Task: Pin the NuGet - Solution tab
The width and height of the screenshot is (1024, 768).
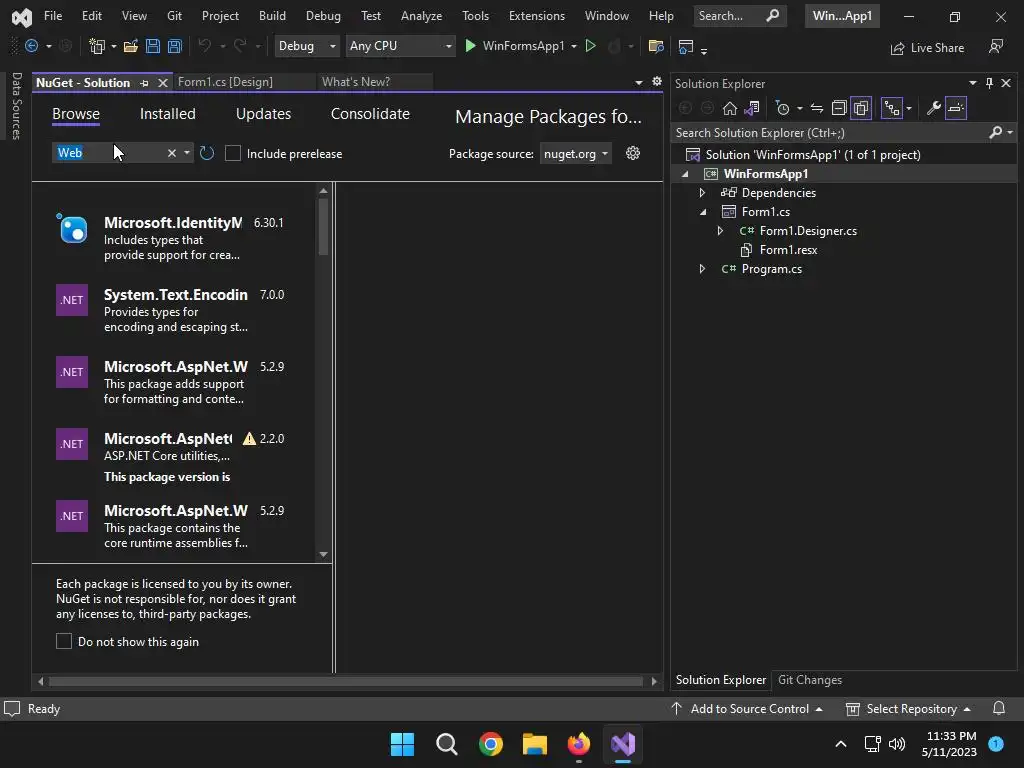Action: (144, 83)
